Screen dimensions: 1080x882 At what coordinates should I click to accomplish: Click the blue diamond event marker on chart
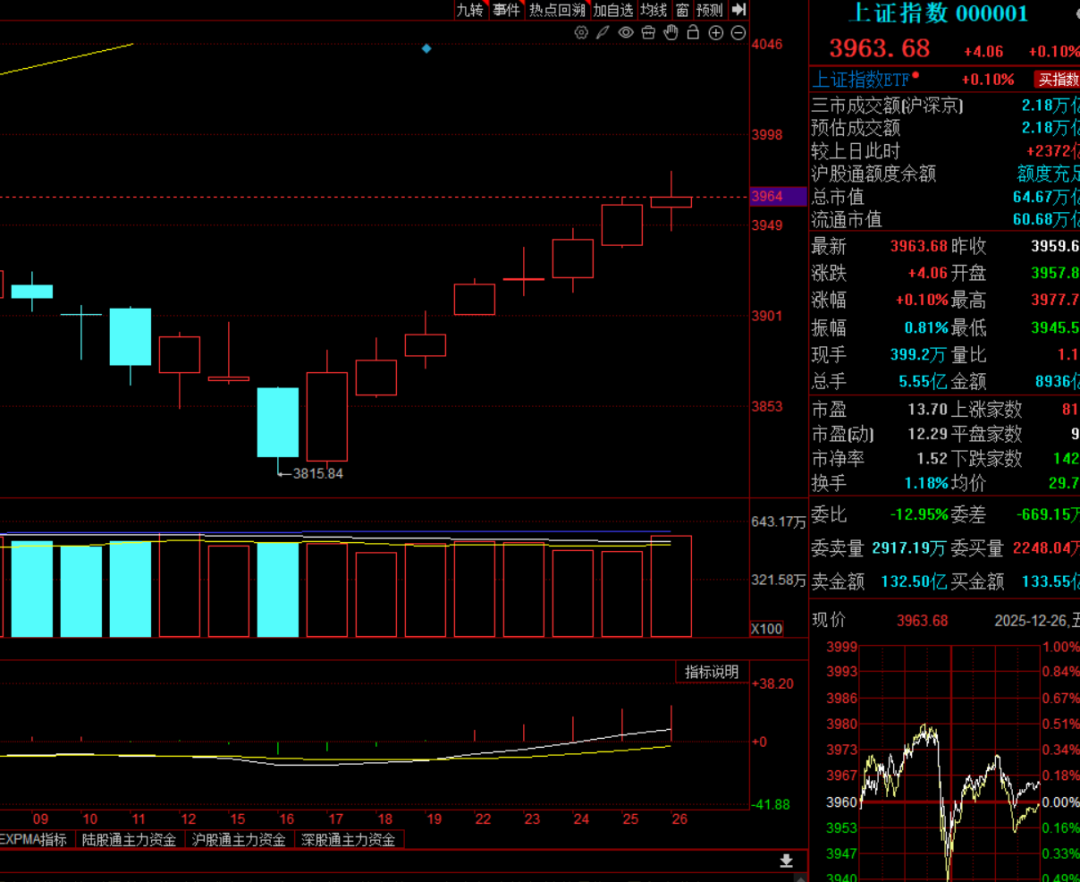(x=427, y=48)
